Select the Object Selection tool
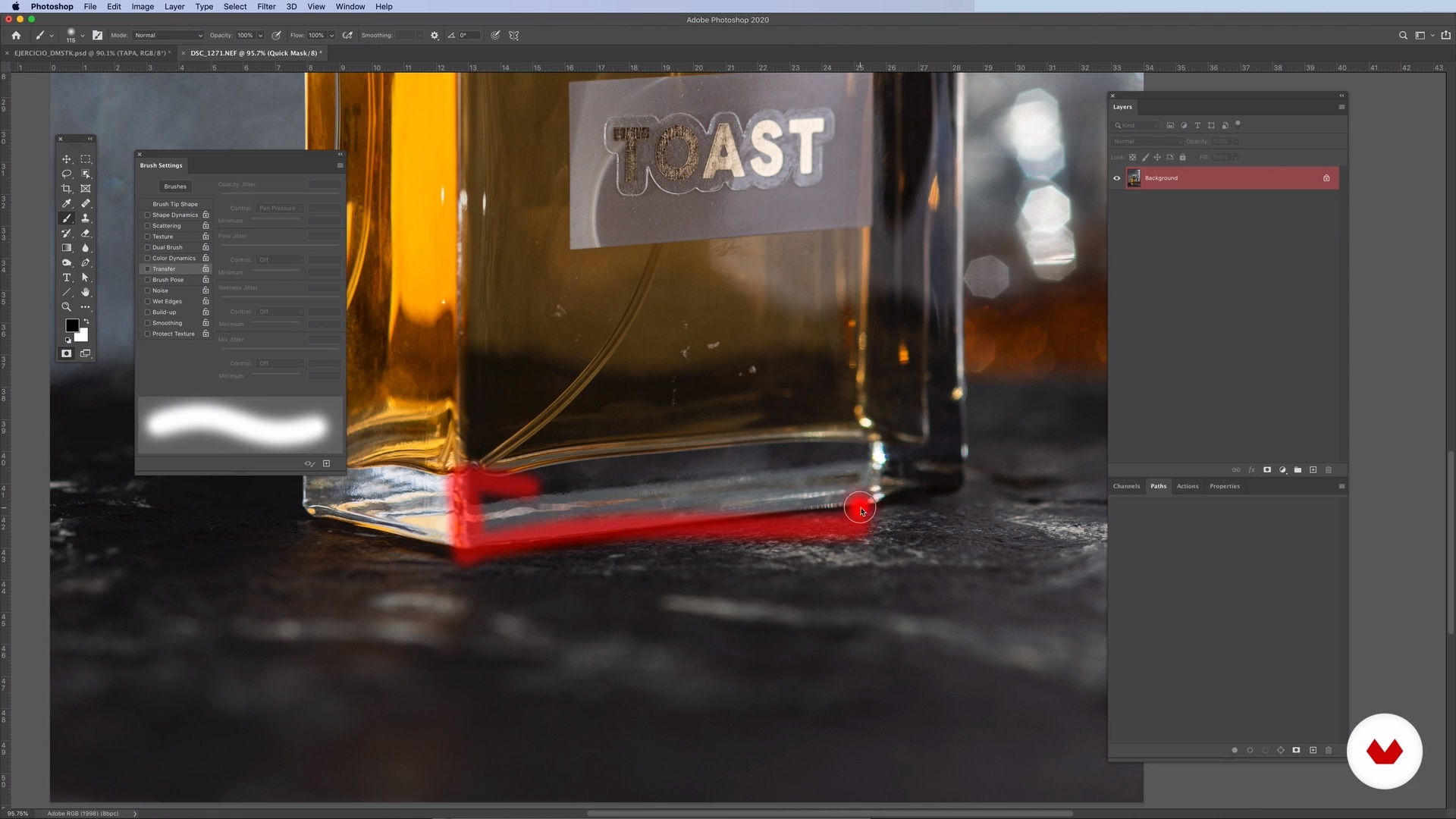This screenshot has width=1456, height=819. coord(86,174)
